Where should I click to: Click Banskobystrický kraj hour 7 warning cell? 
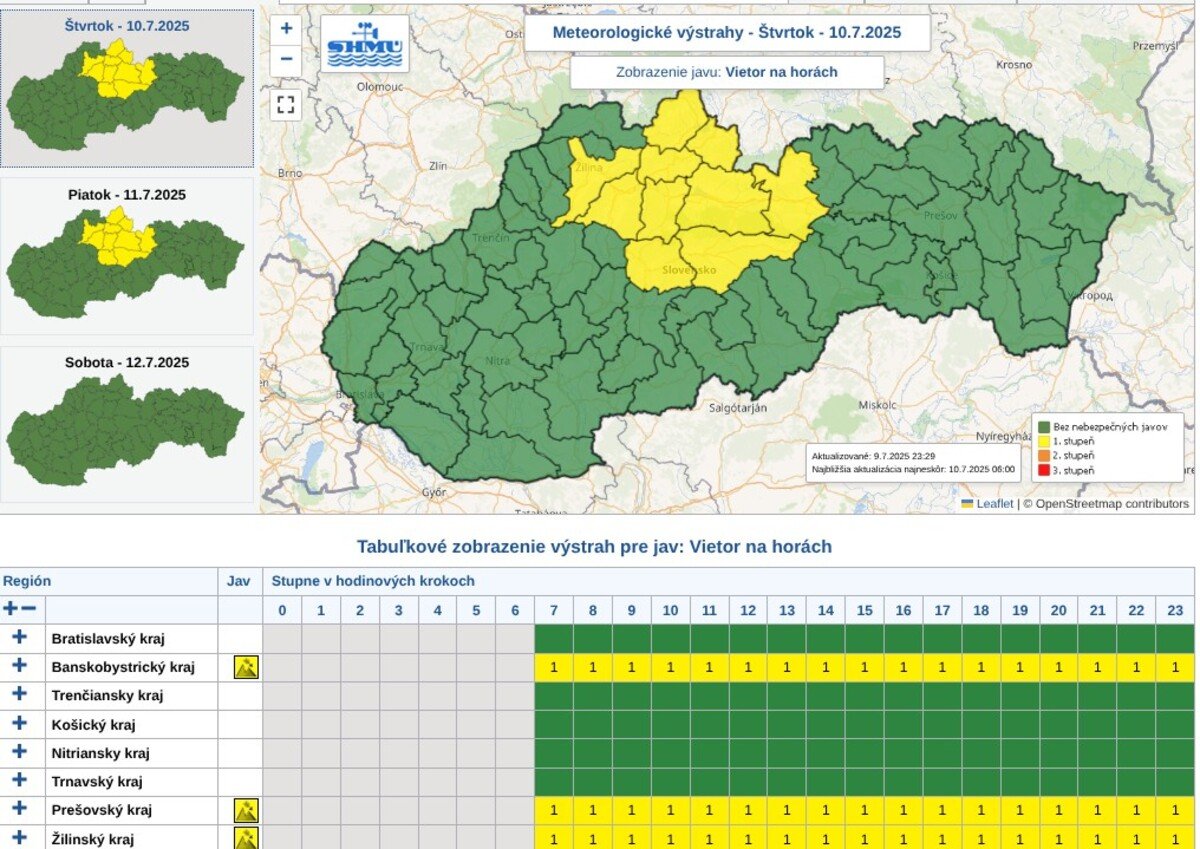(553, 667)
